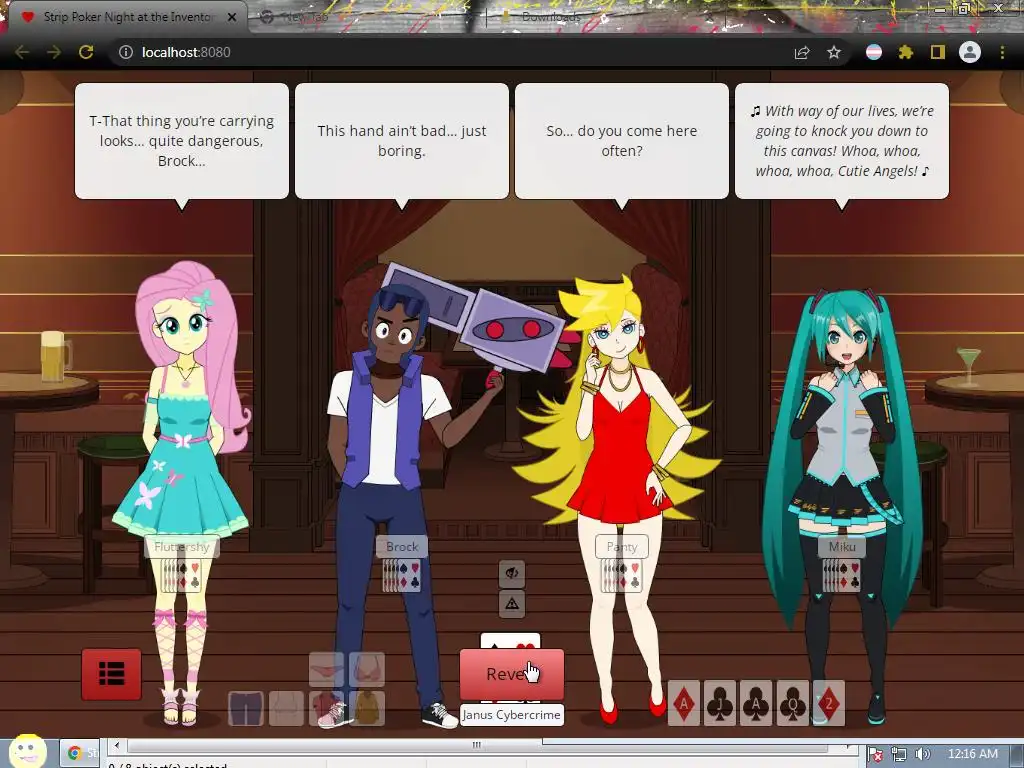
Task: Click the undershirt clothing icon
Action: (x=286, y=709)
